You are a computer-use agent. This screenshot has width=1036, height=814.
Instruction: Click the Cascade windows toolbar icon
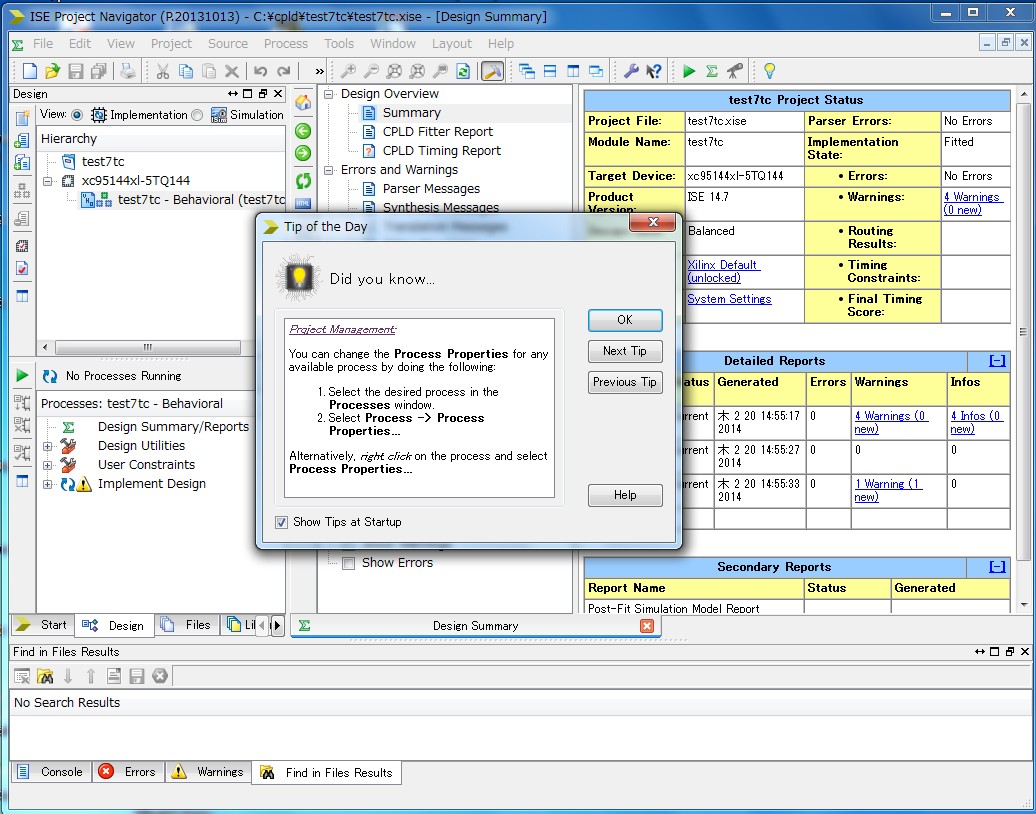[x=527, y=71]
